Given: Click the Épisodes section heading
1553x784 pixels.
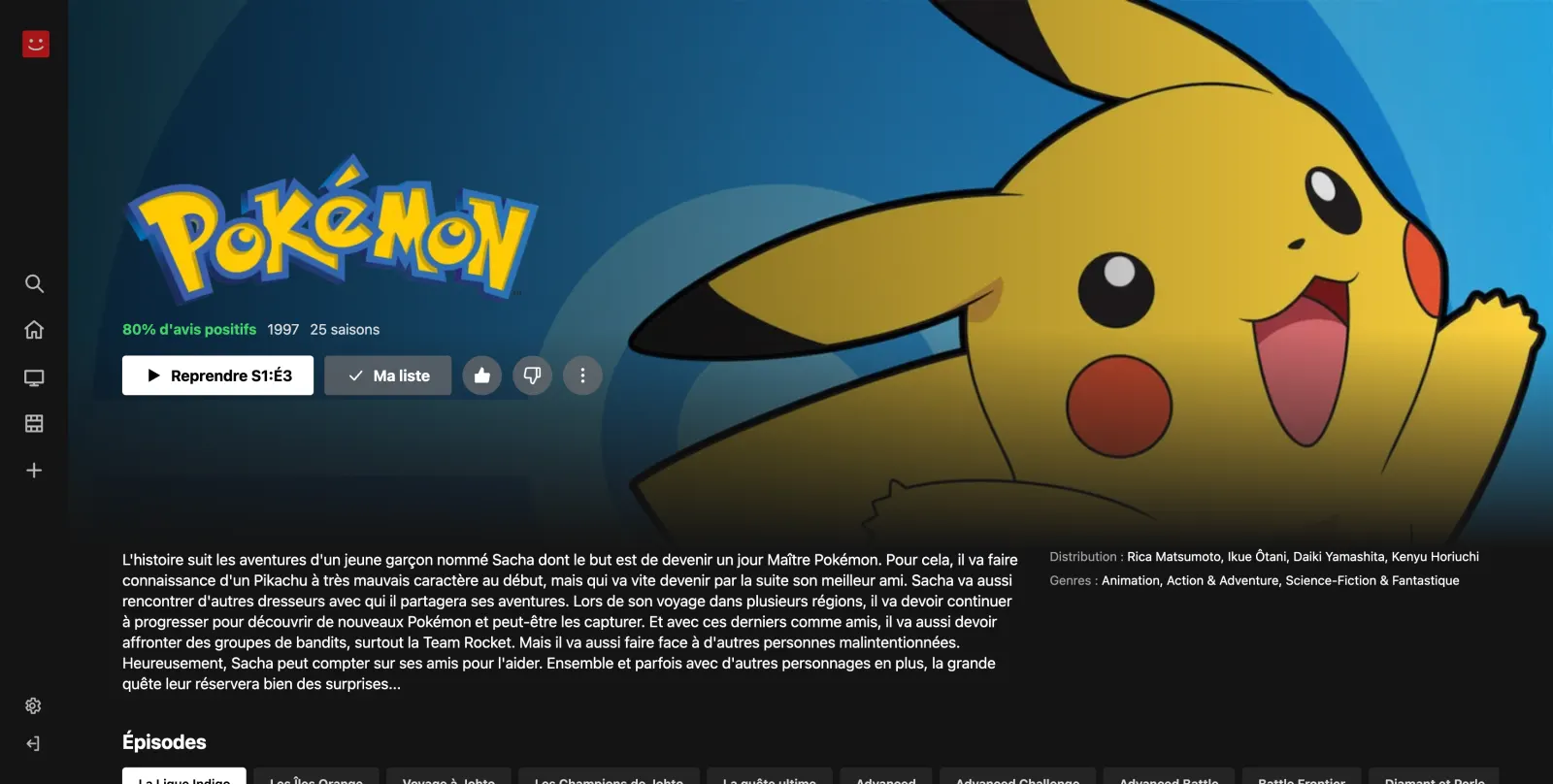Looking at the screenshot, I should pyautogui.click(x=164, y=742).
